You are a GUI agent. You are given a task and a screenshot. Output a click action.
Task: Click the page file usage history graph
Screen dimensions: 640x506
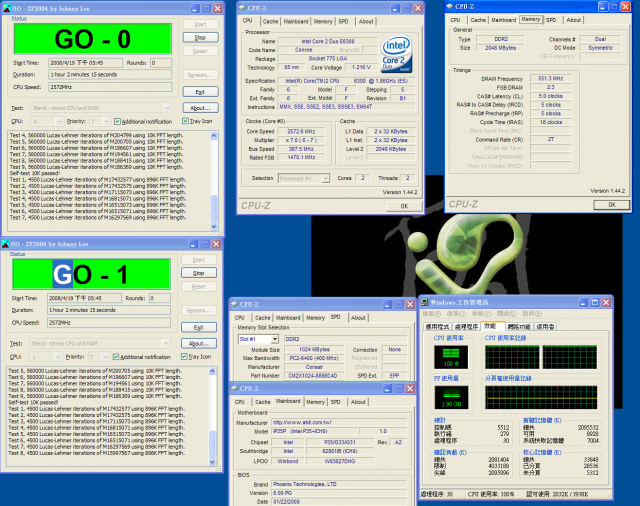tap(541, 397)
